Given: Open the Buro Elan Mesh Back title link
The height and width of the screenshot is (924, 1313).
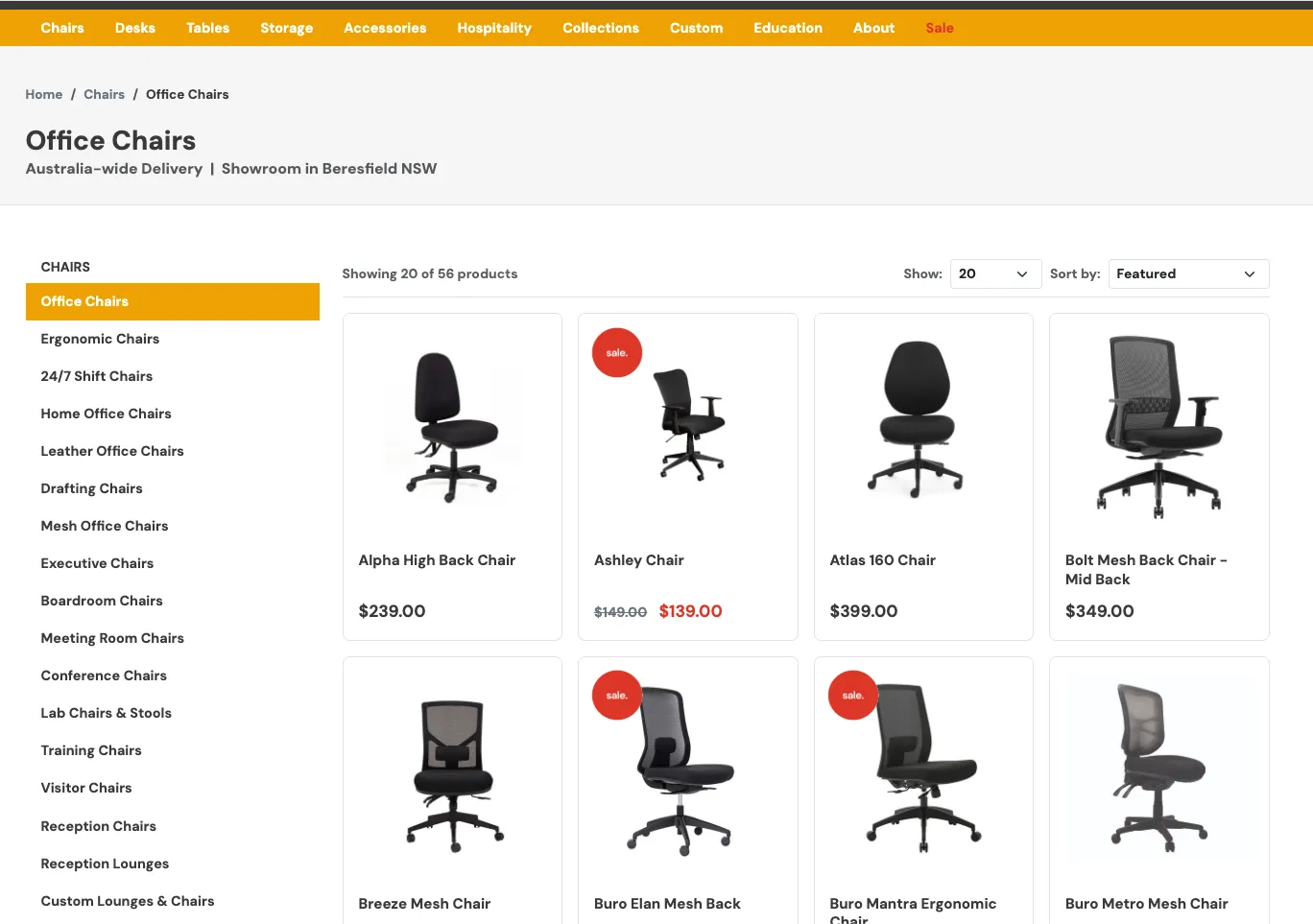Looking at the screenshot, I should click(x=667, y=904).
